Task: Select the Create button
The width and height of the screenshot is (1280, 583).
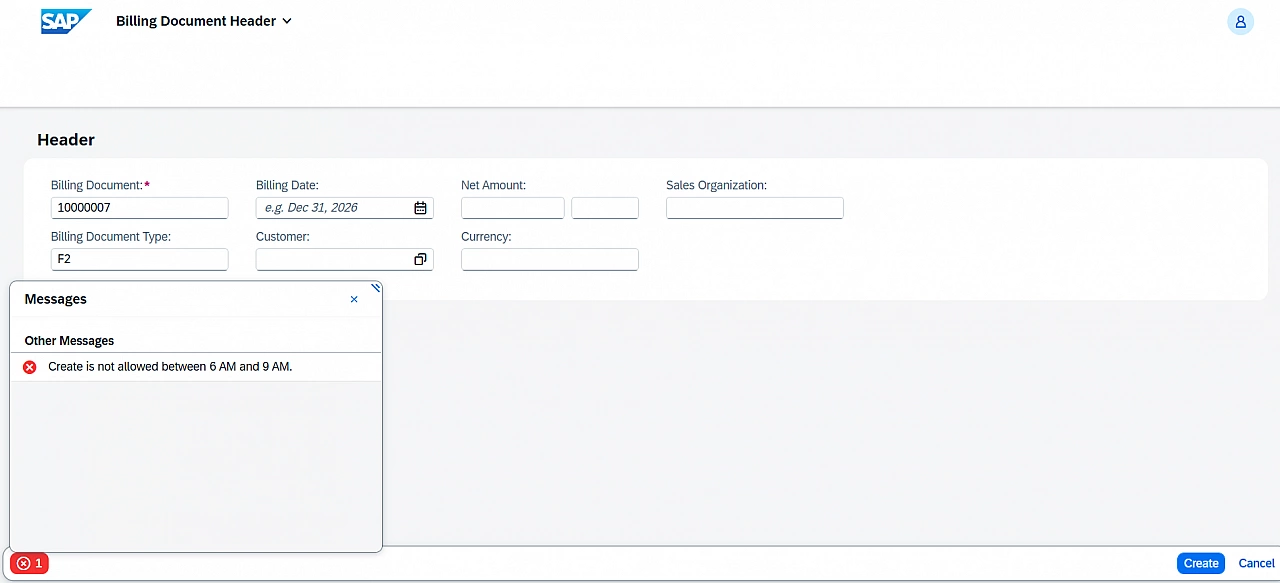Action: [1200, 563]
